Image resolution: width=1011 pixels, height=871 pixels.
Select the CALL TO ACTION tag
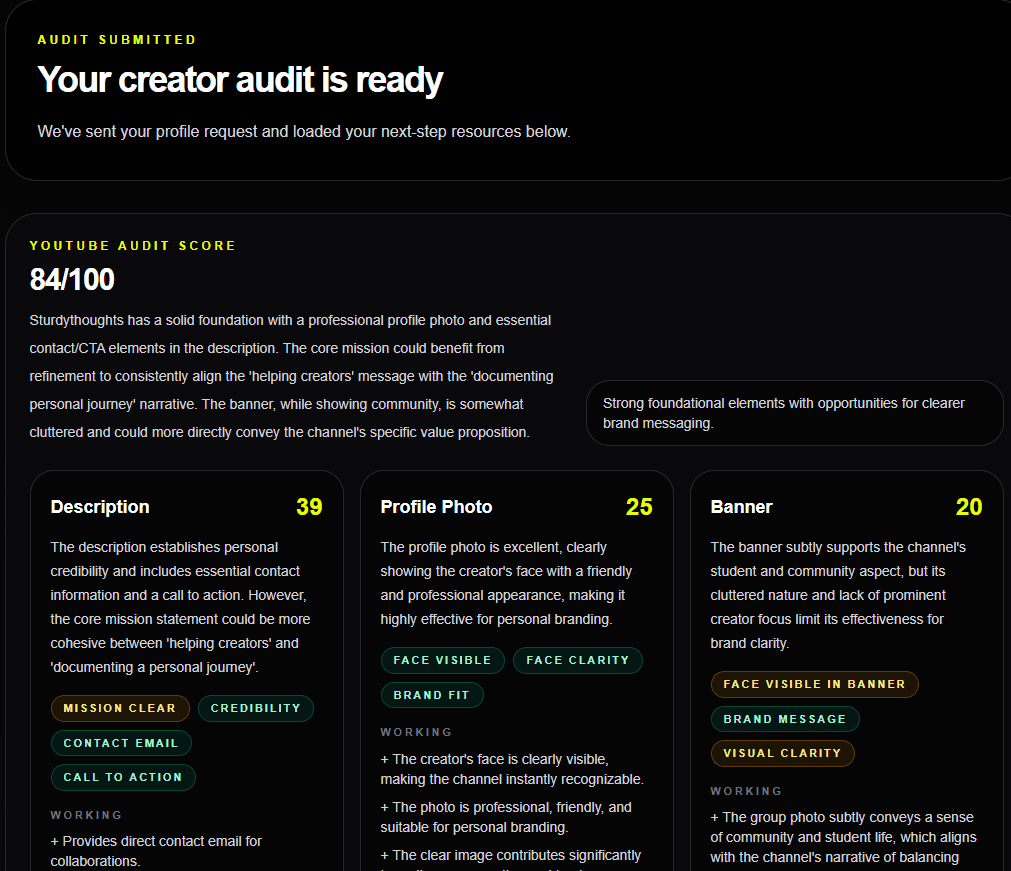[123, 777]
